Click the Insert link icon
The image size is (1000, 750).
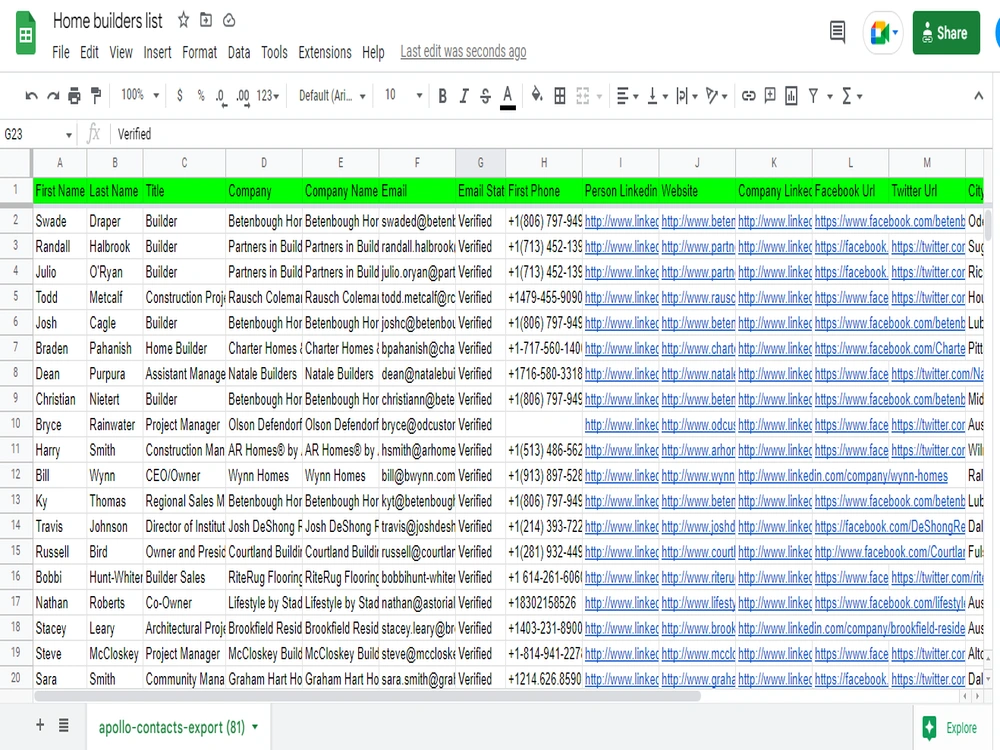point(749,96)
